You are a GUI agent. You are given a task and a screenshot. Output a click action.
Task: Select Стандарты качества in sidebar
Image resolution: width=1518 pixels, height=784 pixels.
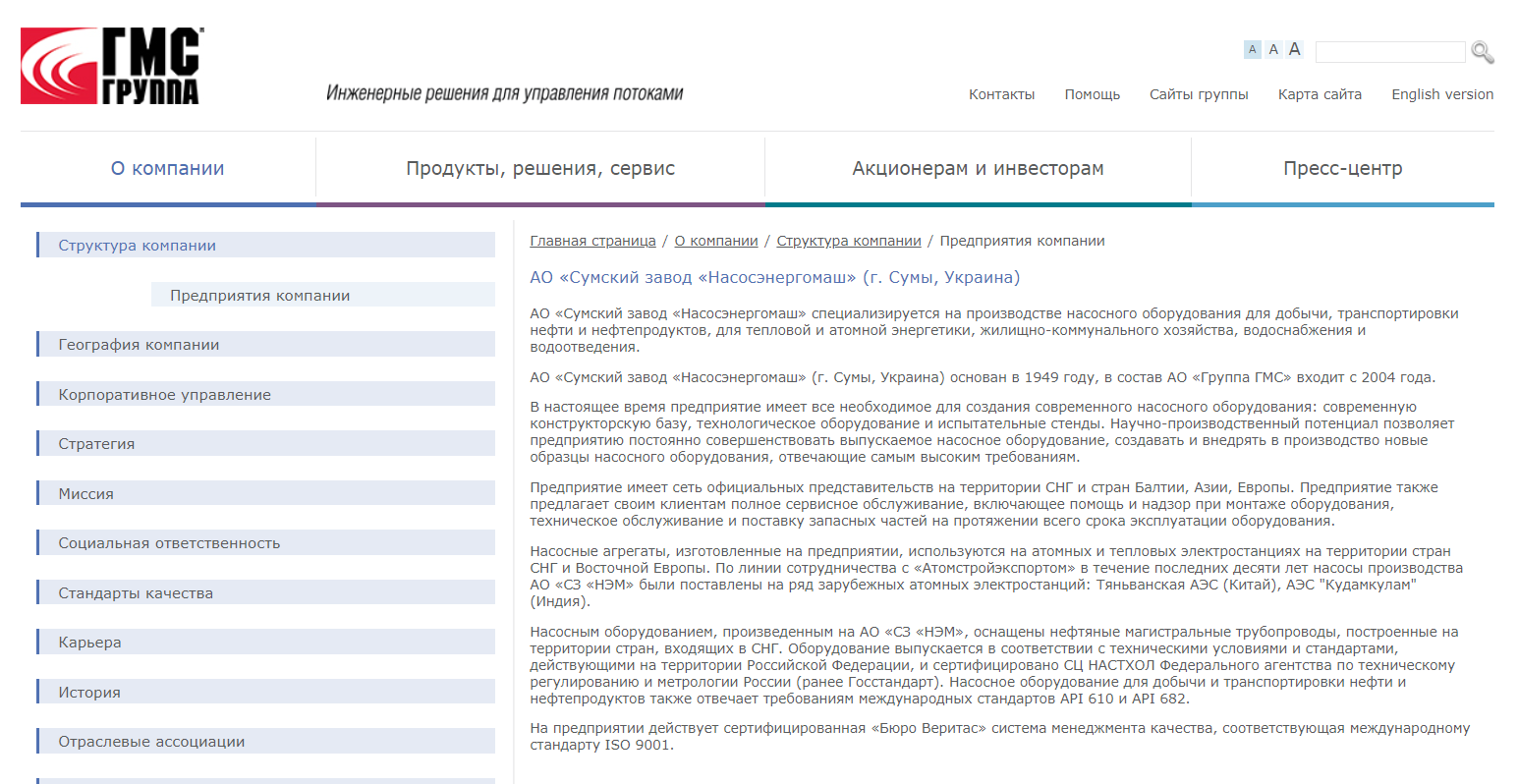[x=265, y=592]
